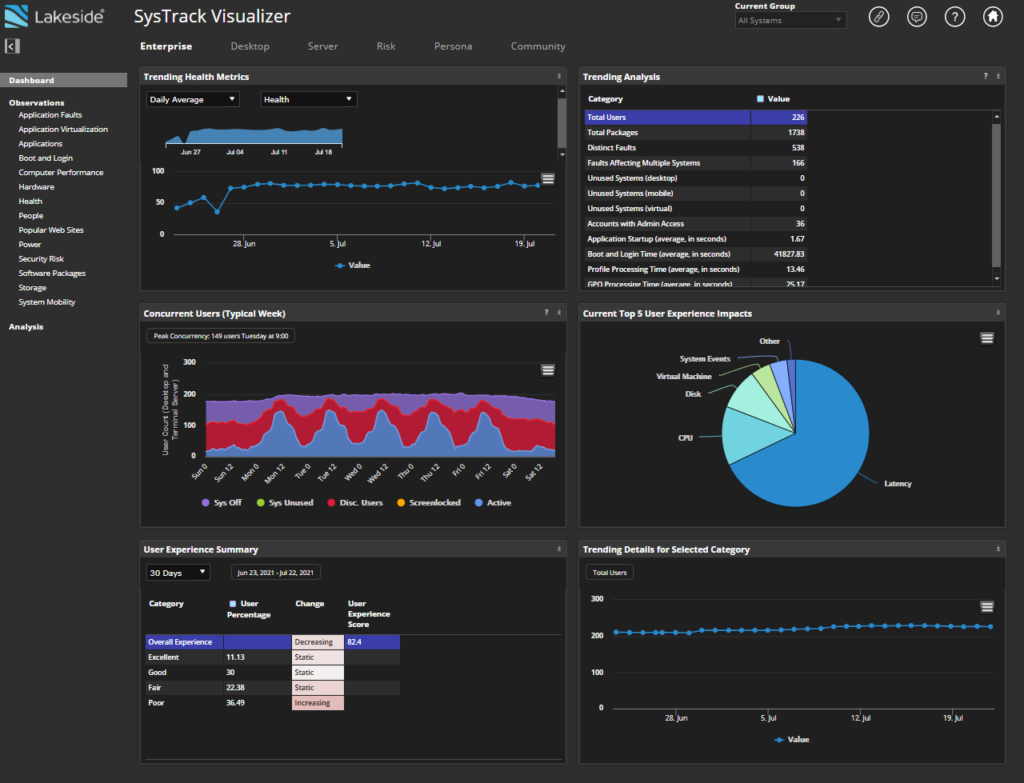Screen dimensions: 1024x783
Task: Select Accounts with Admin Access row
Action: (696, 223)
